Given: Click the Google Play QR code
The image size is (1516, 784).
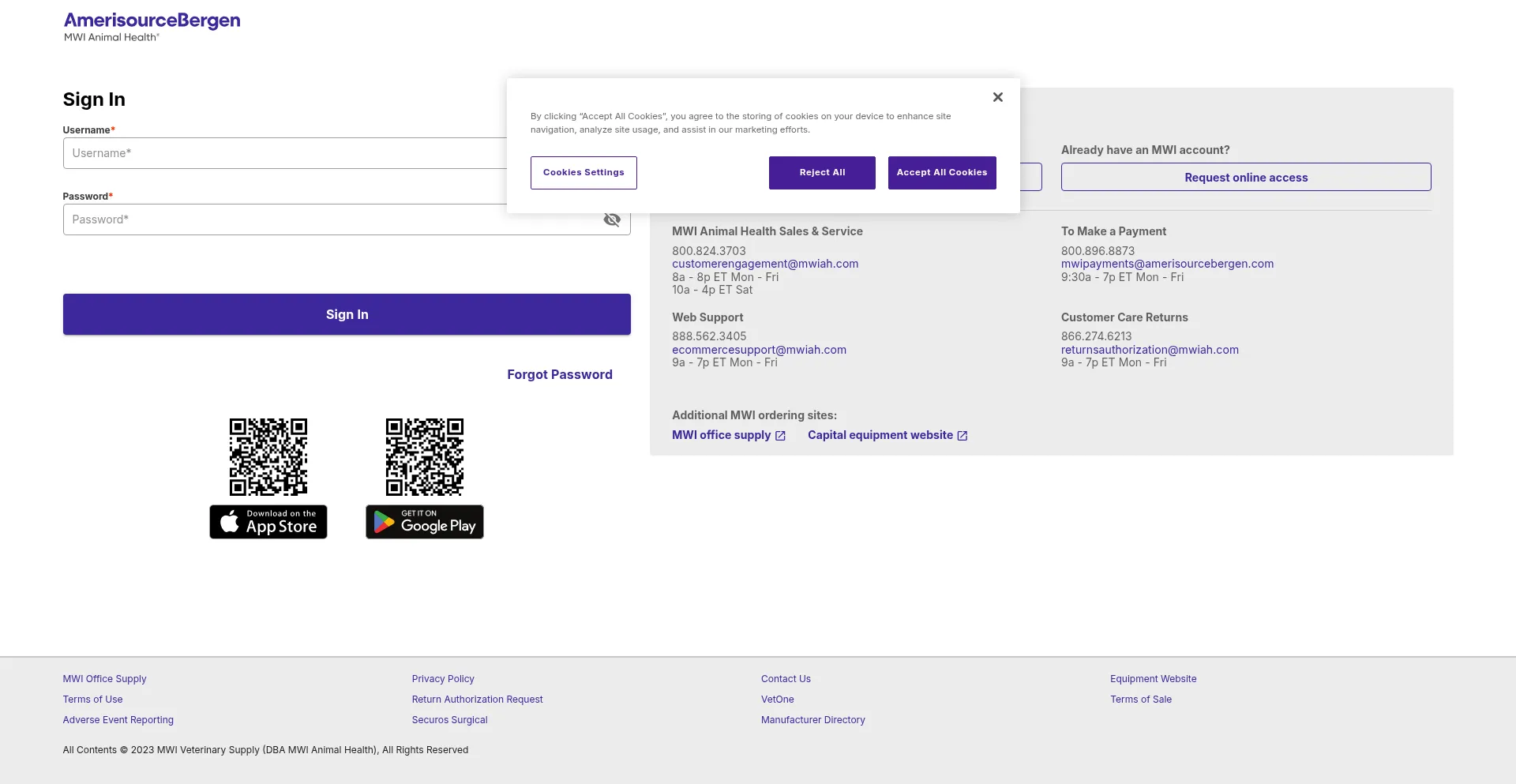Looking at the screenshot, I should point(425,457).
